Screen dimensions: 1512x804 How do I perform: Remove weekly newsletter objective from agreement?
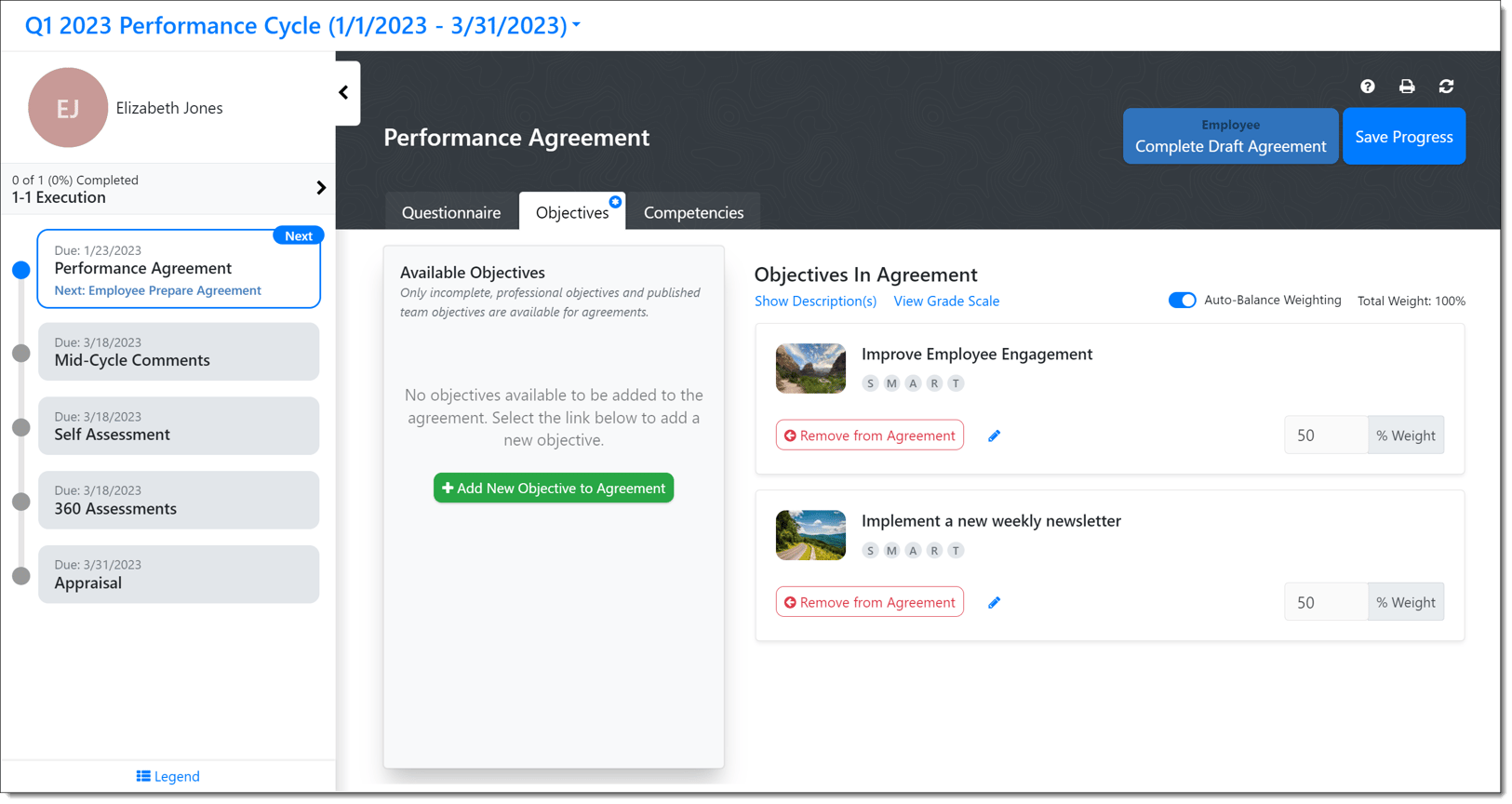870,603
